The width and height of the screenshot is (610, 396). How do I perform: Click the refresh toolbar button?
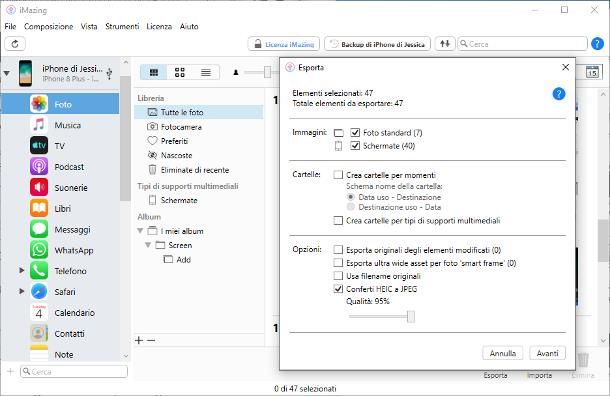[x=15, y=44]
